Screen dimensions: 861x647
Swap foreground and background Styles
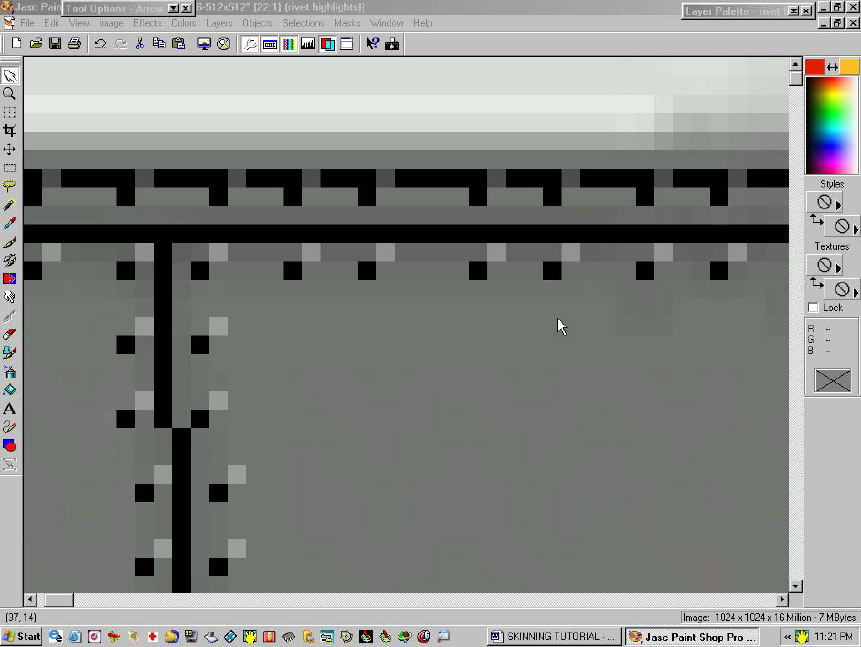point(817,221)
